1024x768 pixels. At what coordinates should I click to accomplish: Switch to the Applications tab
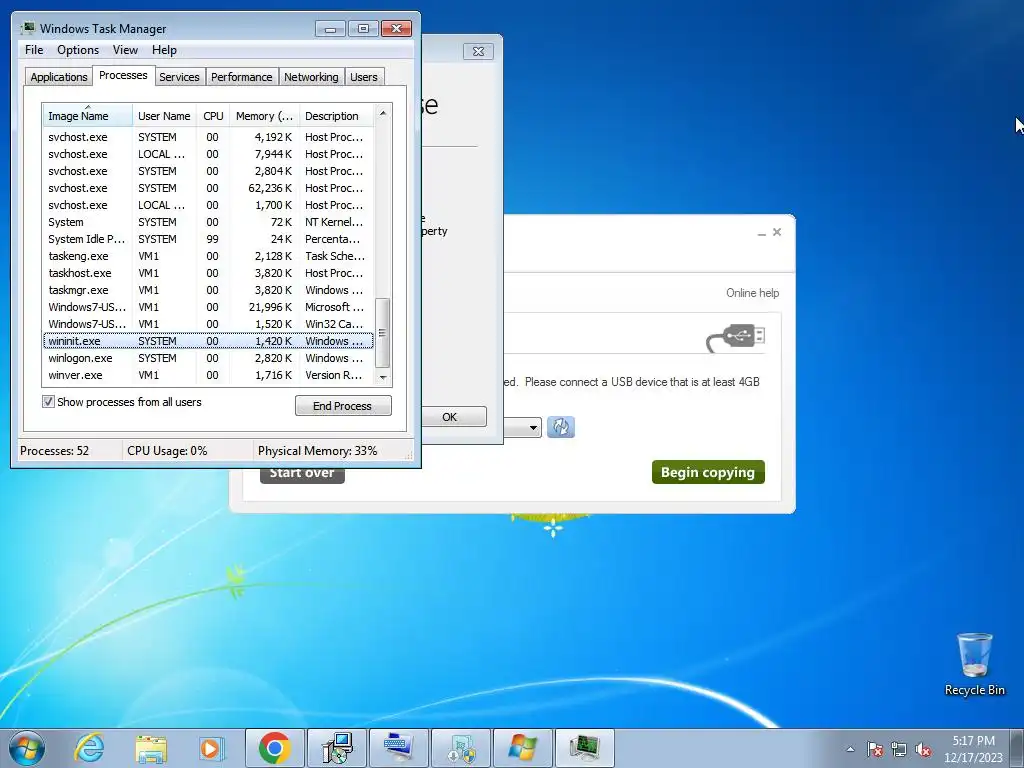point(59,77)
